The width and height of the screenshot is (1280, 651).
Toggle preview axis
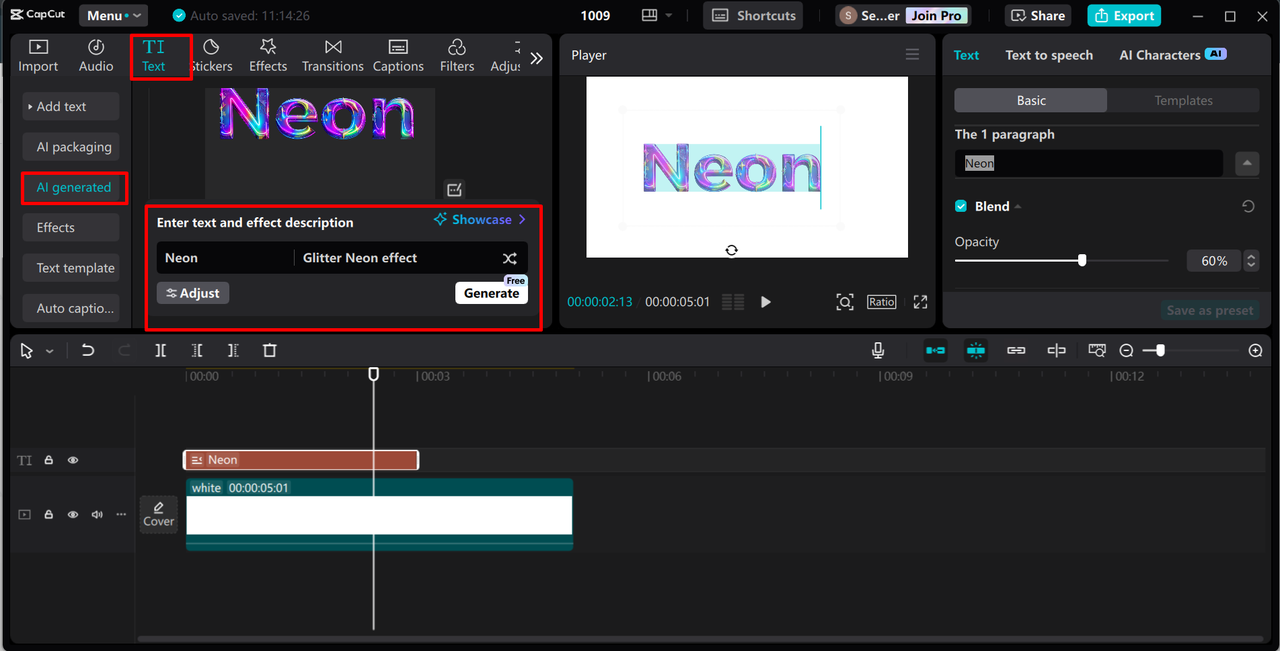[x=1056, y=351]
